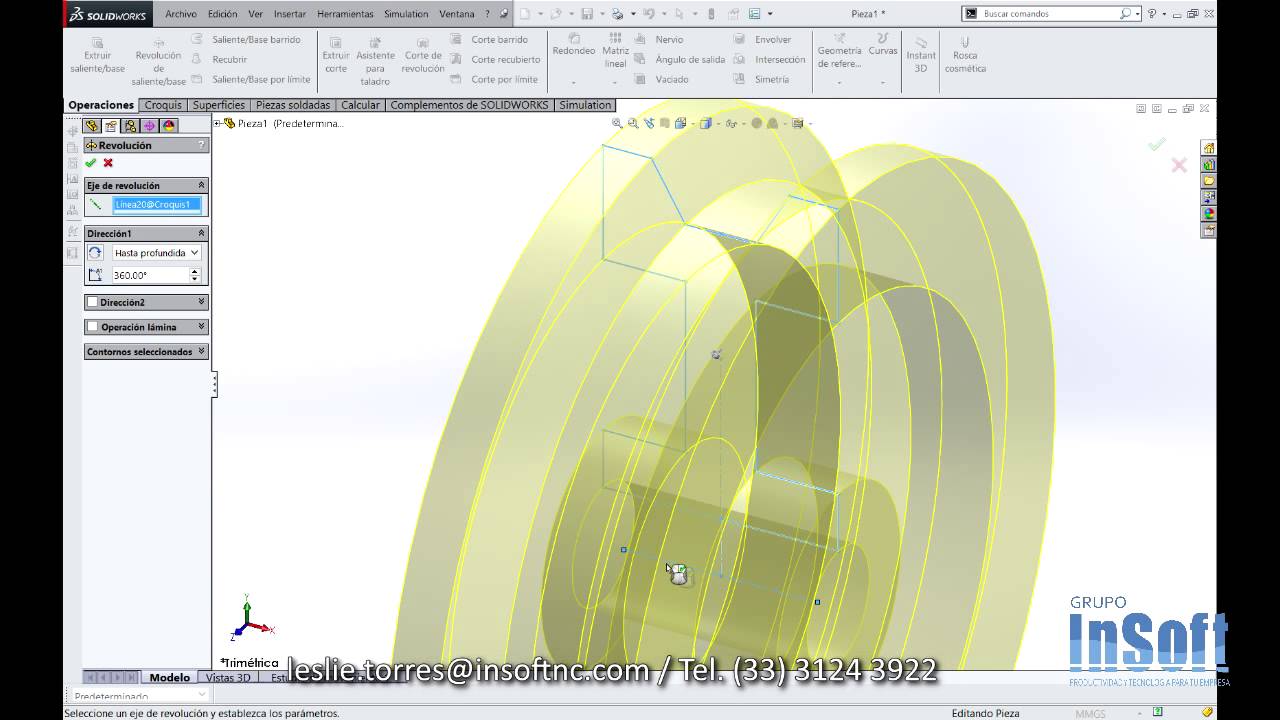Click the Instant 3D tool
The width and height of the screenshot is (1280, 720).
pos(921,55)
